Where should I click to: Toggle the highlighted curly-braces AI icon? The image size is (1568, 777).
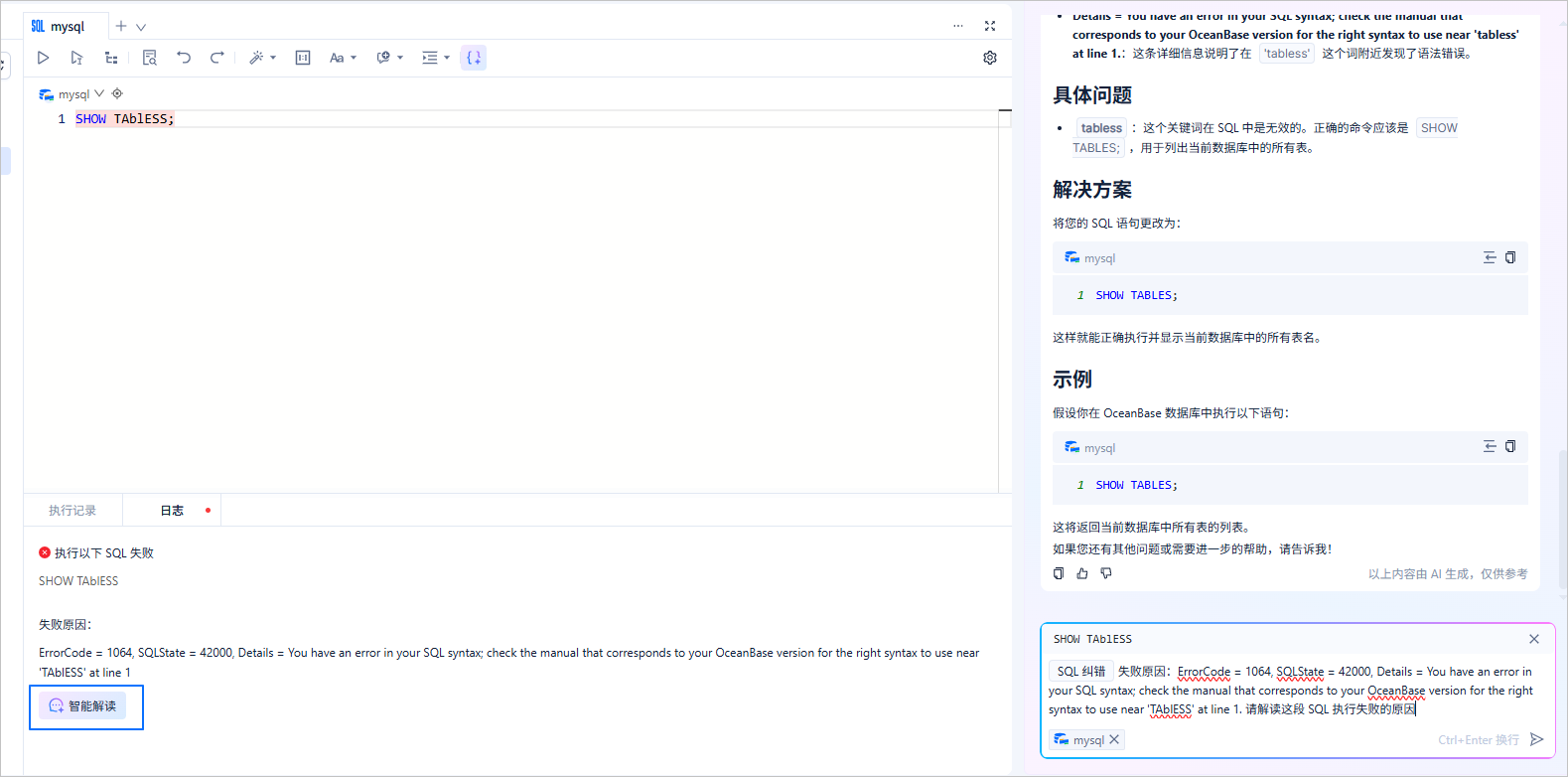click(x=474, y=58)
